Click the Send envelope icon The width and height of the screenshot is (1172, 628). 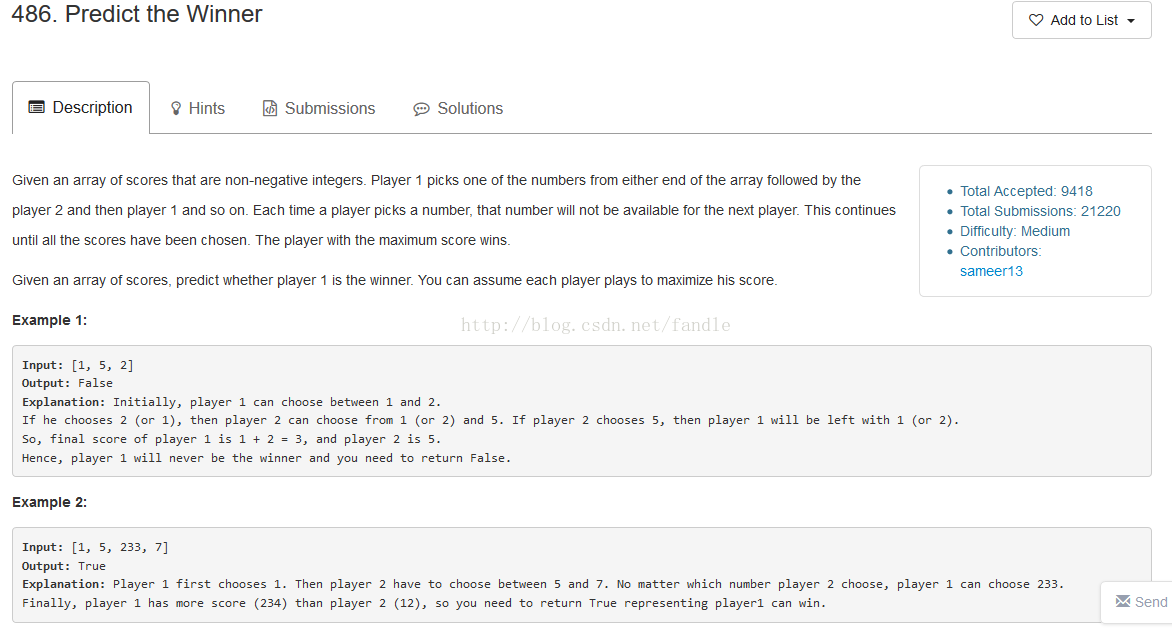tap(1123, 601)
